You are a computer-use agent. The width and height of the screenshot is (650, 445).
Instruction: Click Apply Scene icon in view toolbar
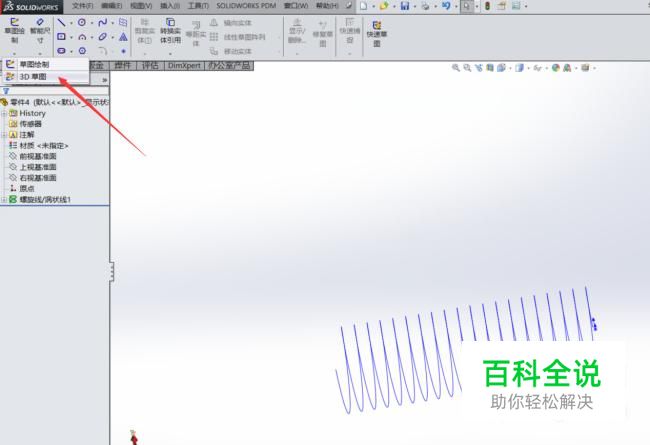[x=567, y=68]
